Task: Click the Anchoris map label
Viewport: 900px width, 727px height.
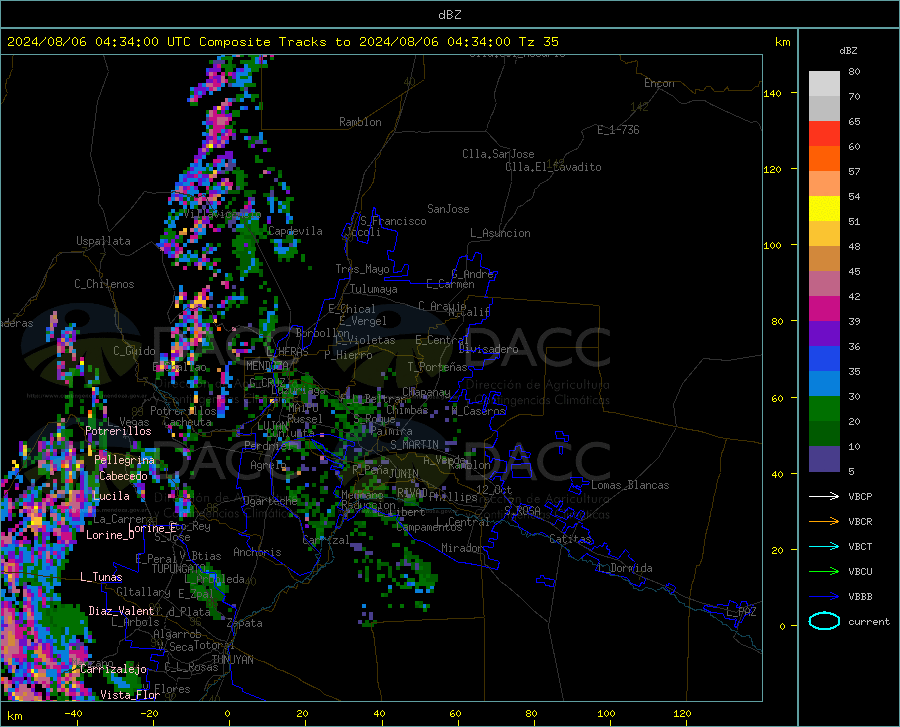Action: click(x=257, y=552)
